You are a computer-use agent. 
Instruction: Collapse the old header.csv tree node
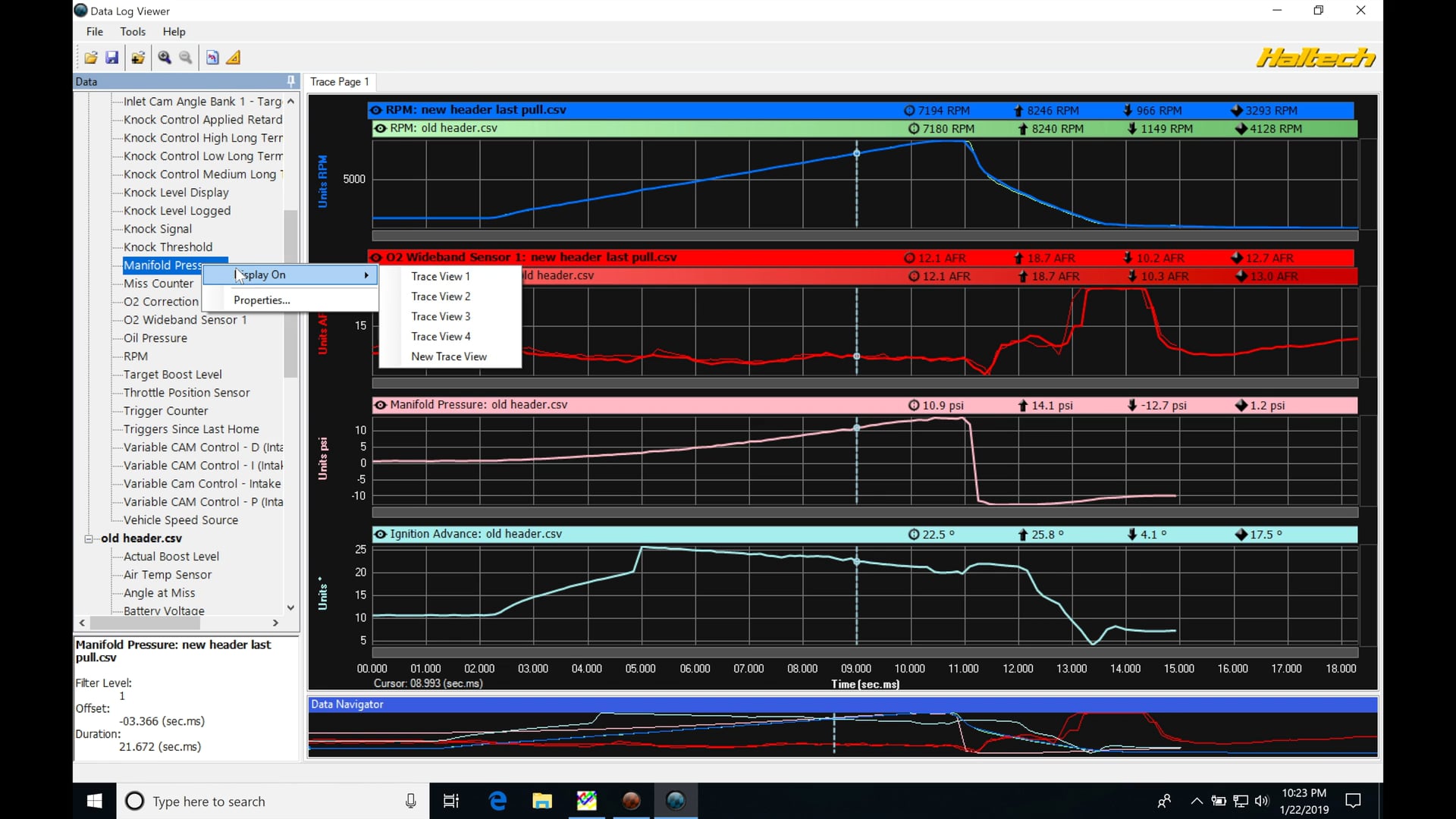pos(89,538)
